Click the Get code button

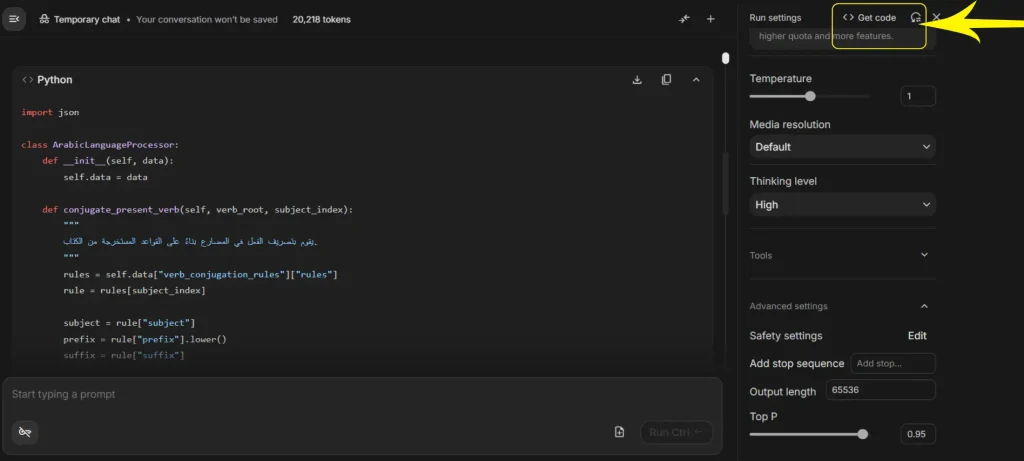[x=869, y=18]
